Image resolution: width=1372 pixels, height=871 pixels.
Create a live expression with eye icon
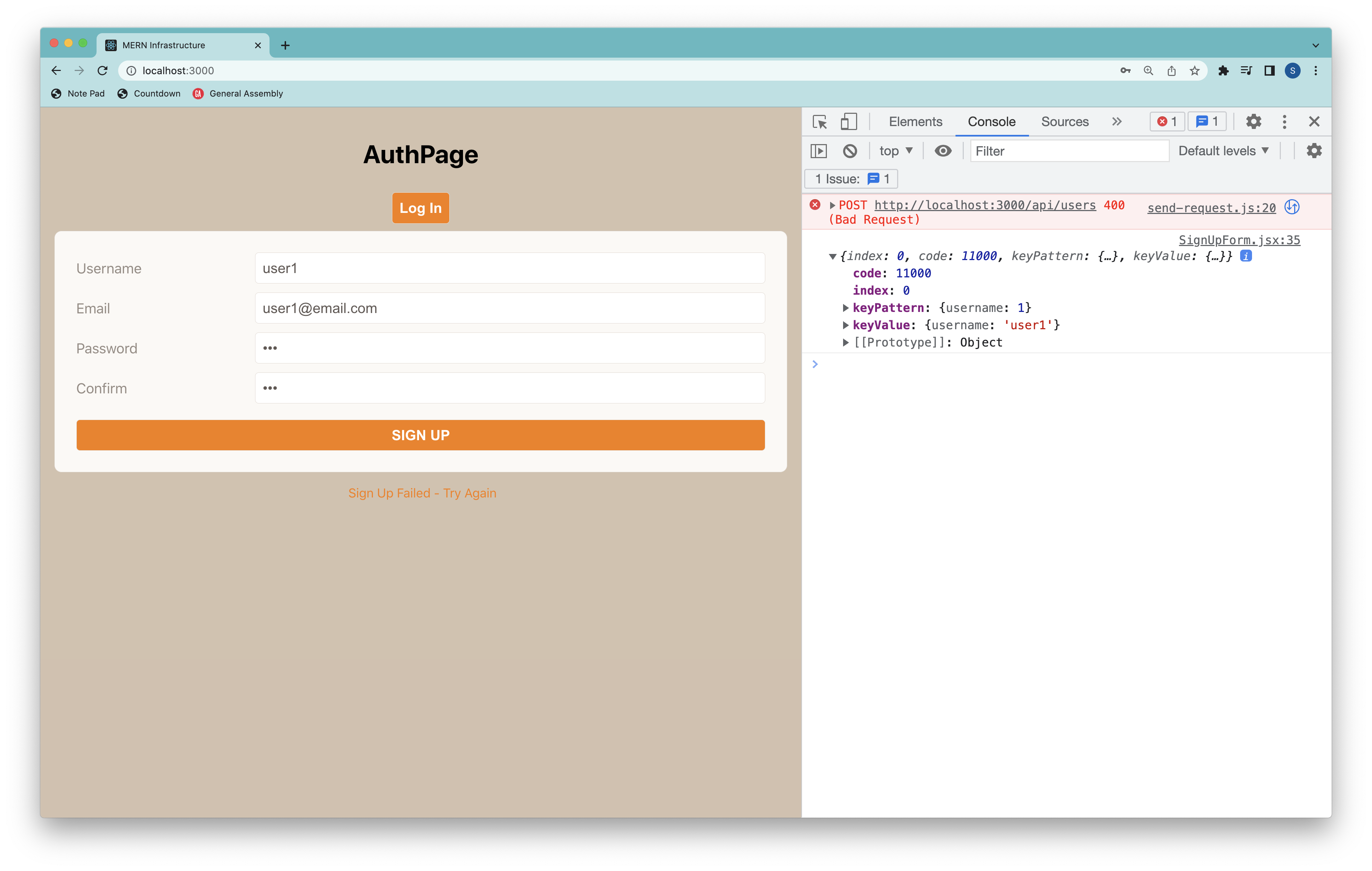[943, 151]
